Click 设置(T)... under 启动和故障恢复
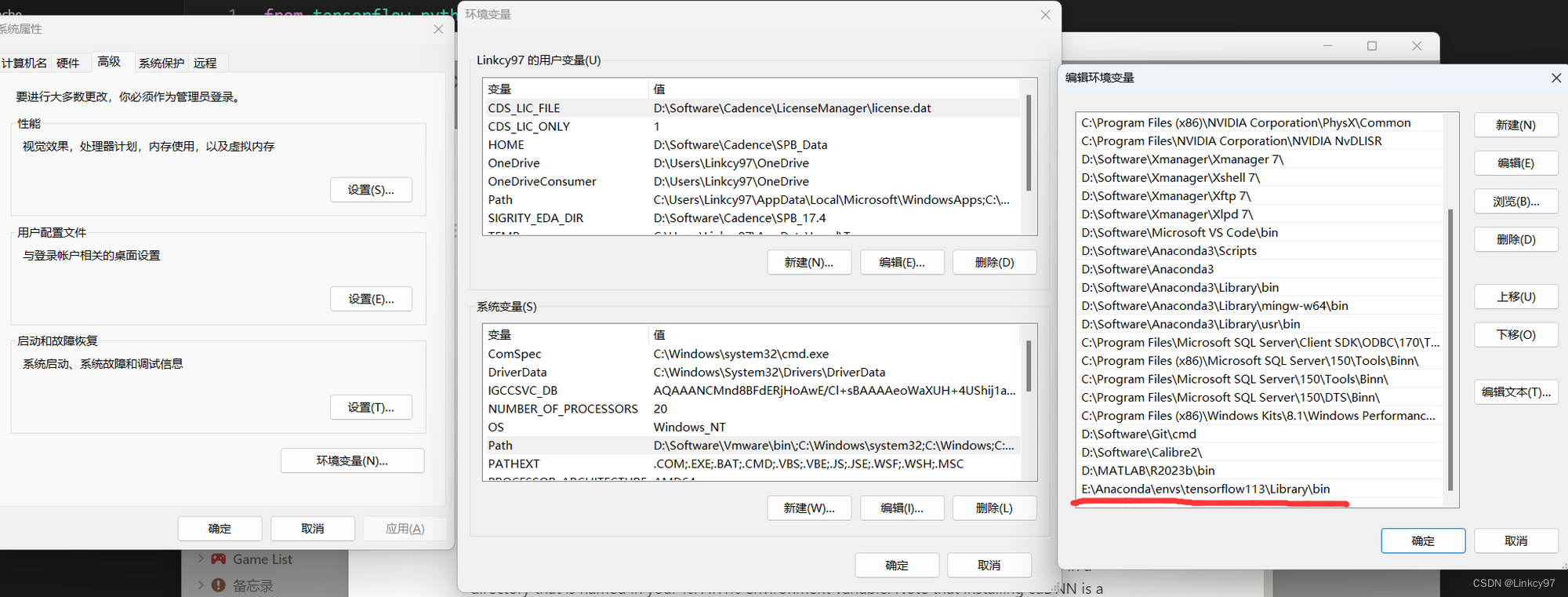The height and width of the screenshot is (597, 1568). click(x=371, y=407)
